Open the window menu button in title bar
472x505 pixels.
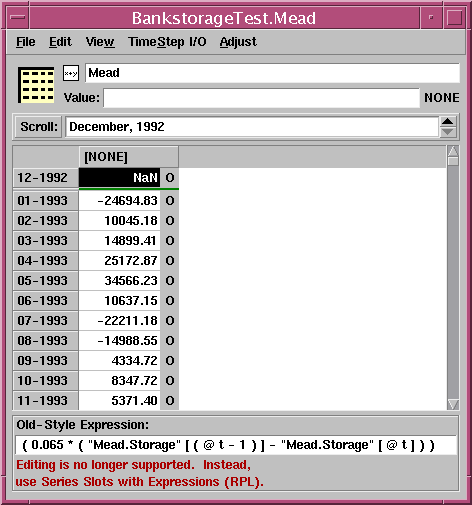(x=18, y=17)
